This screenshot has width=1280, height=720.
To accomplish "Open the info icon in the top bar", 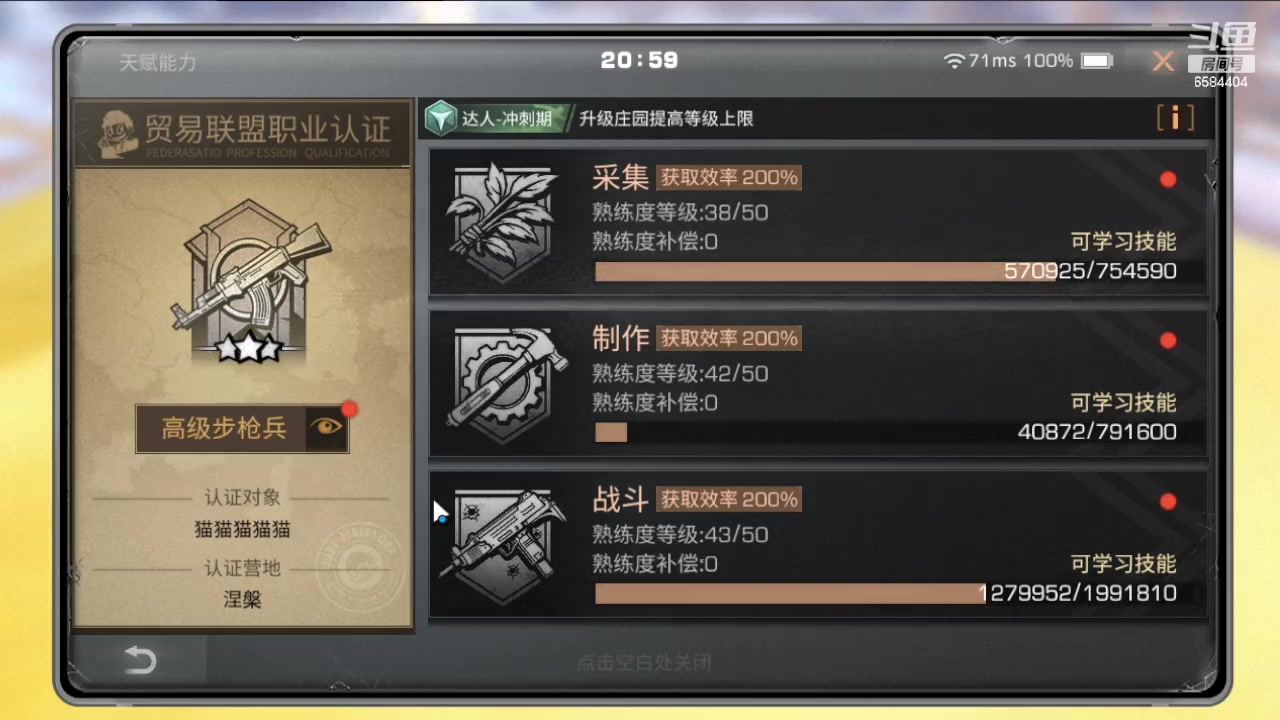I will tap(1175, 118).
